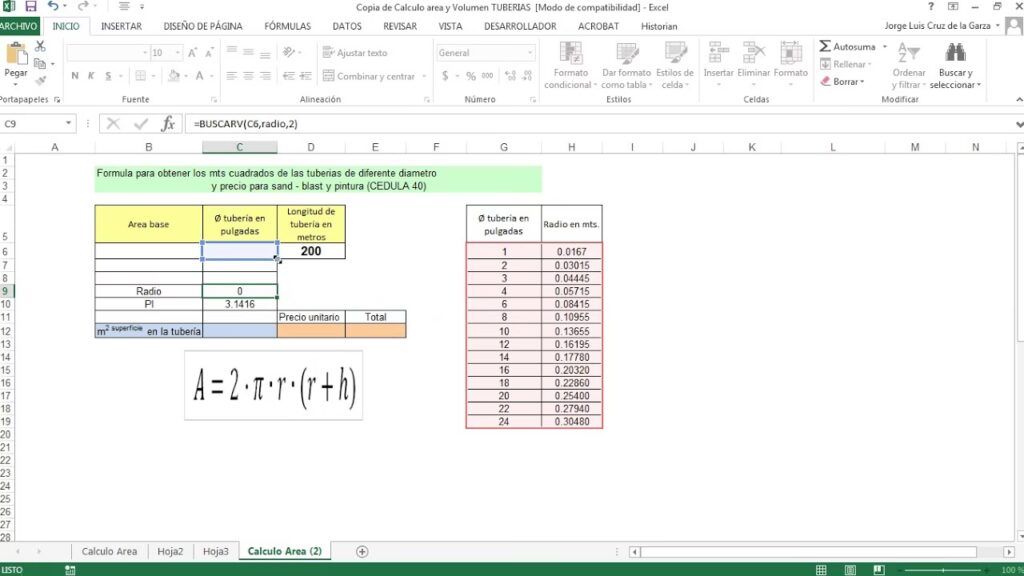Click the Insert Function fx icon
This screenshot has width=1024, height=576.
[x=168, y=124]
